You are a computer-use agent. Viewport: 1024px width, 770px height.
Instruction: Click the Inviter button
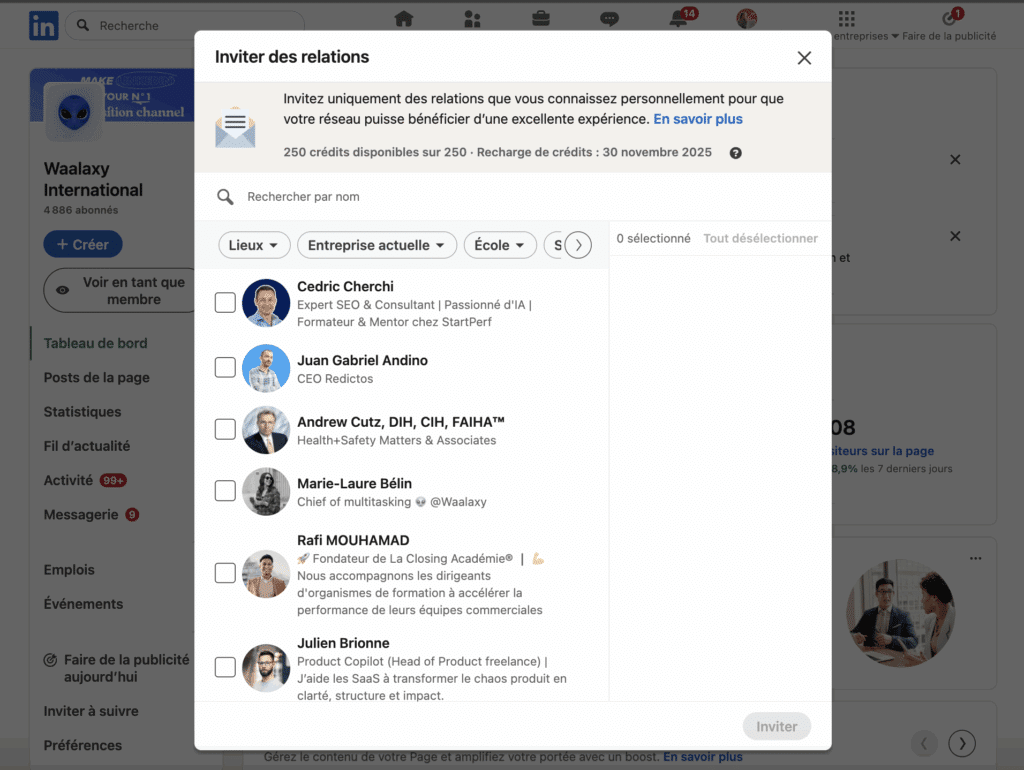point(777,726)
